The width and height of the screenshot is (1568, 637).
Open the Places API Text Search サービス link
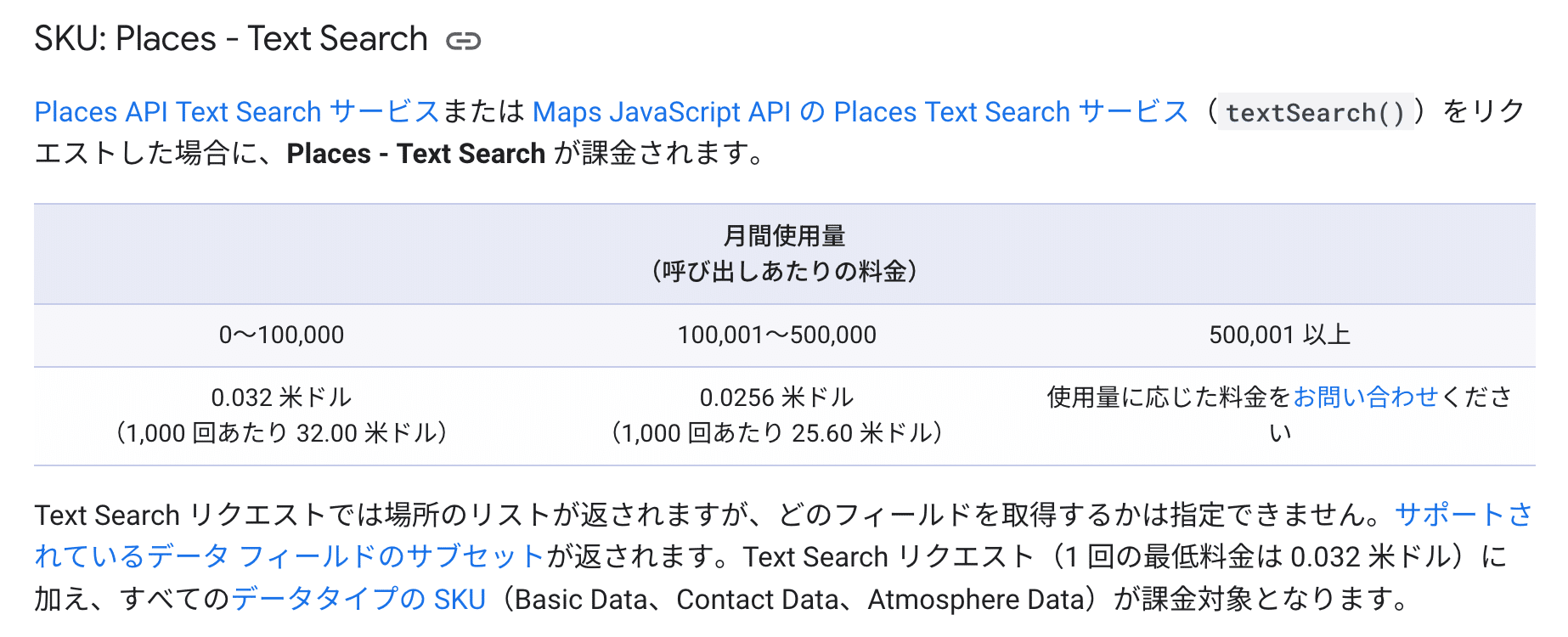(x=236, y=112)
